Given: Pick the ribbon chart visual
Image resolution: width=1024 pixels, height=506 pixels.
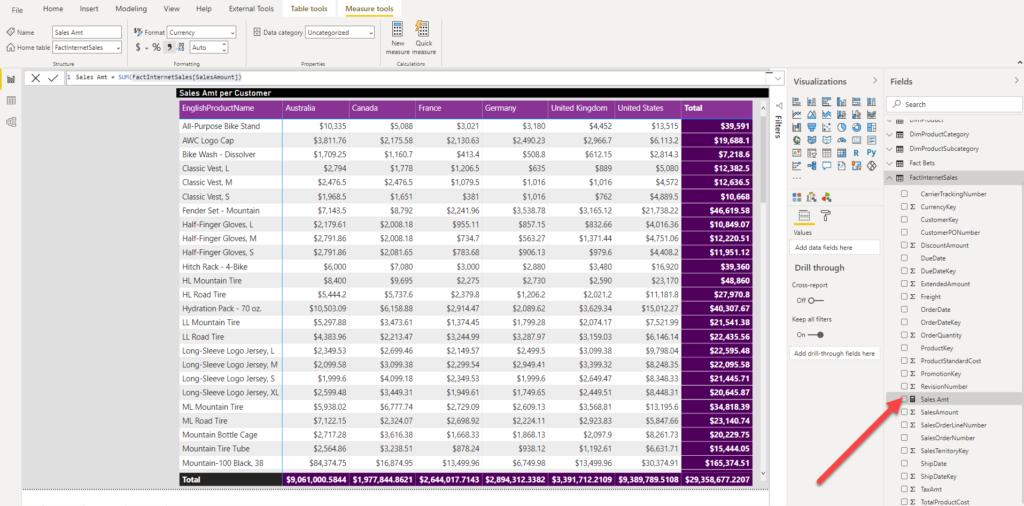Looking at the screenshot, I should [871, 114].
